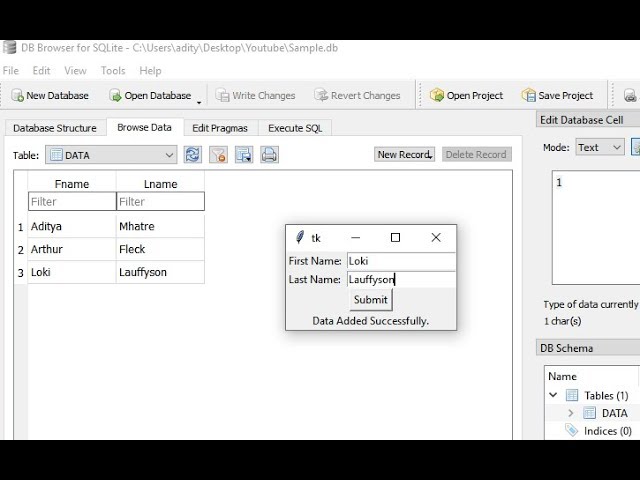The image size is (640, 480).
Task: Open the dropdown arrow beside Open Database
Action: click(x=199, y=102)
